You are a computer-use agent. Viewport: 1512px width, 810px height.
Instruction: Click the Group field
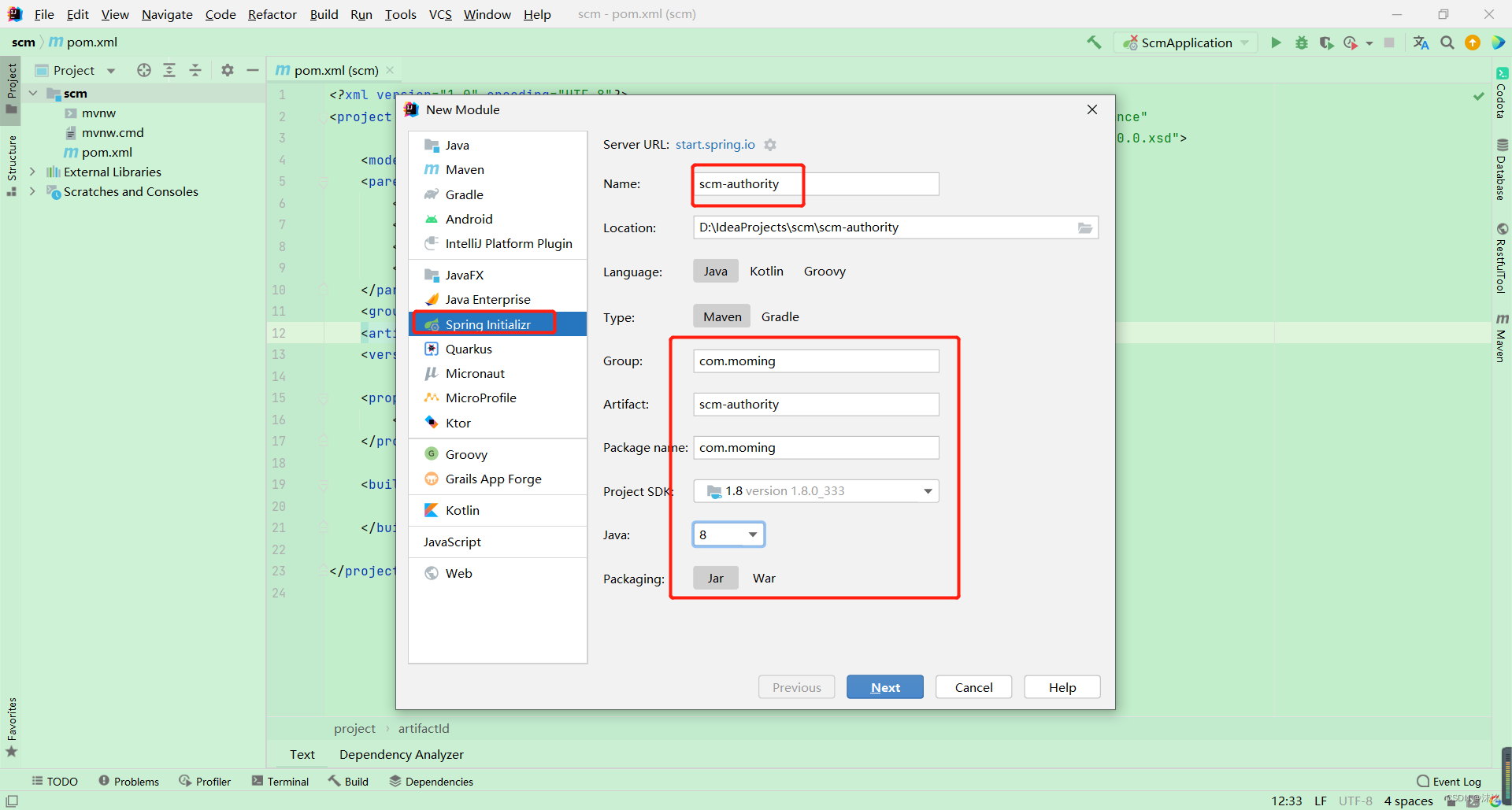816,361
